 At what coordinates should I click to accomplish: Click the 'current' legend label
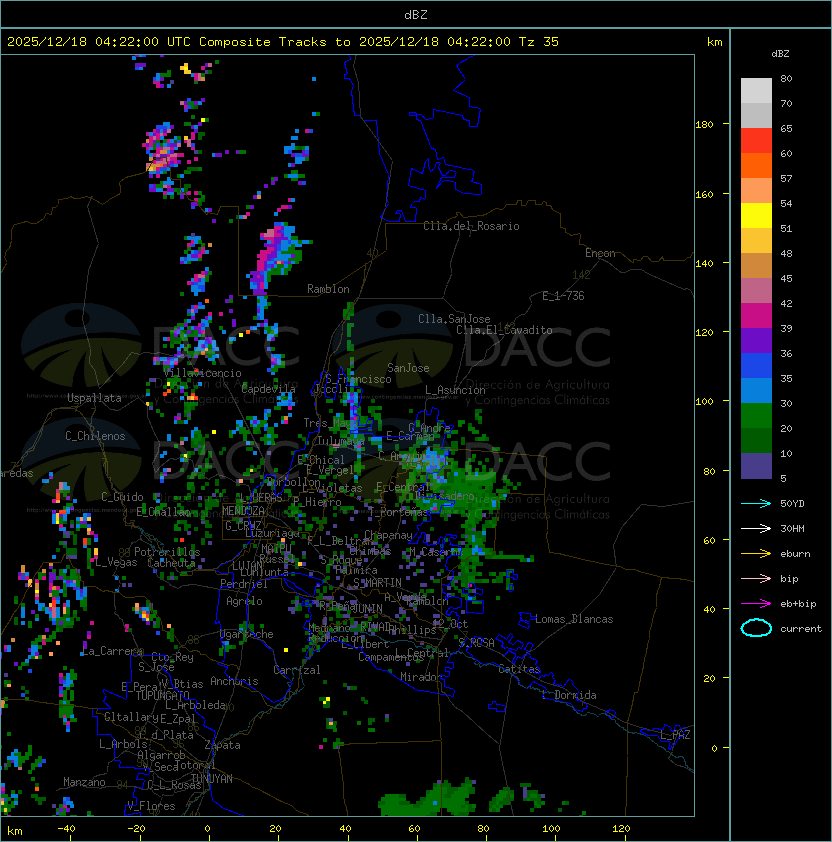point(801,629)
